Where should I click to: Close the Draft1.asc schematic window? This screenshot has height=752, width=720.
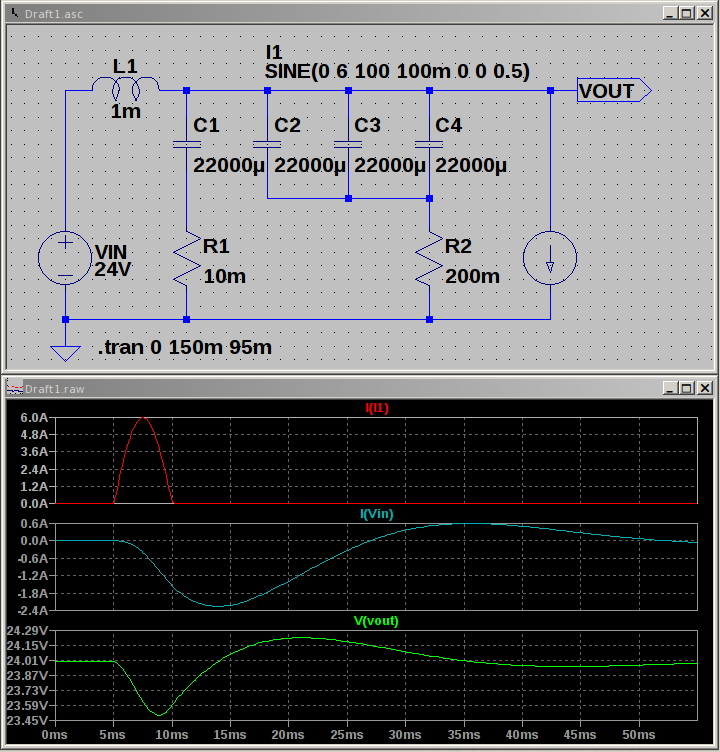coord(705,13)
